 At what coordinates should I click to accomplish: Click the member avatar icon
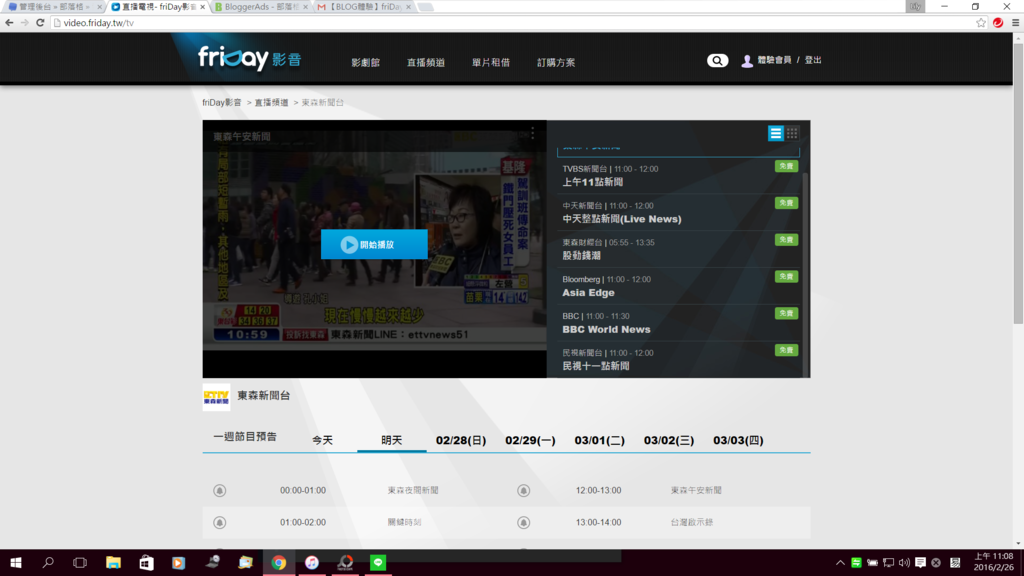(746, 61)
